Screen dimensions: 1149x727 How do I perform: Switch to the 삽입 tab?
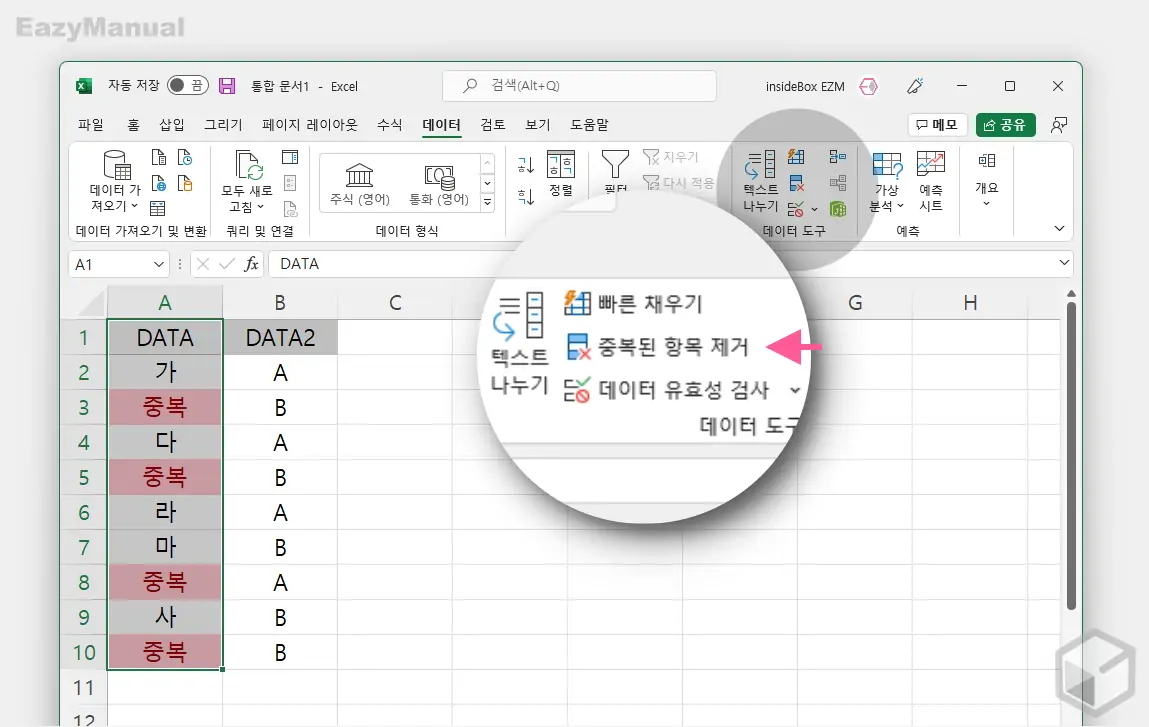click(172, 125)
